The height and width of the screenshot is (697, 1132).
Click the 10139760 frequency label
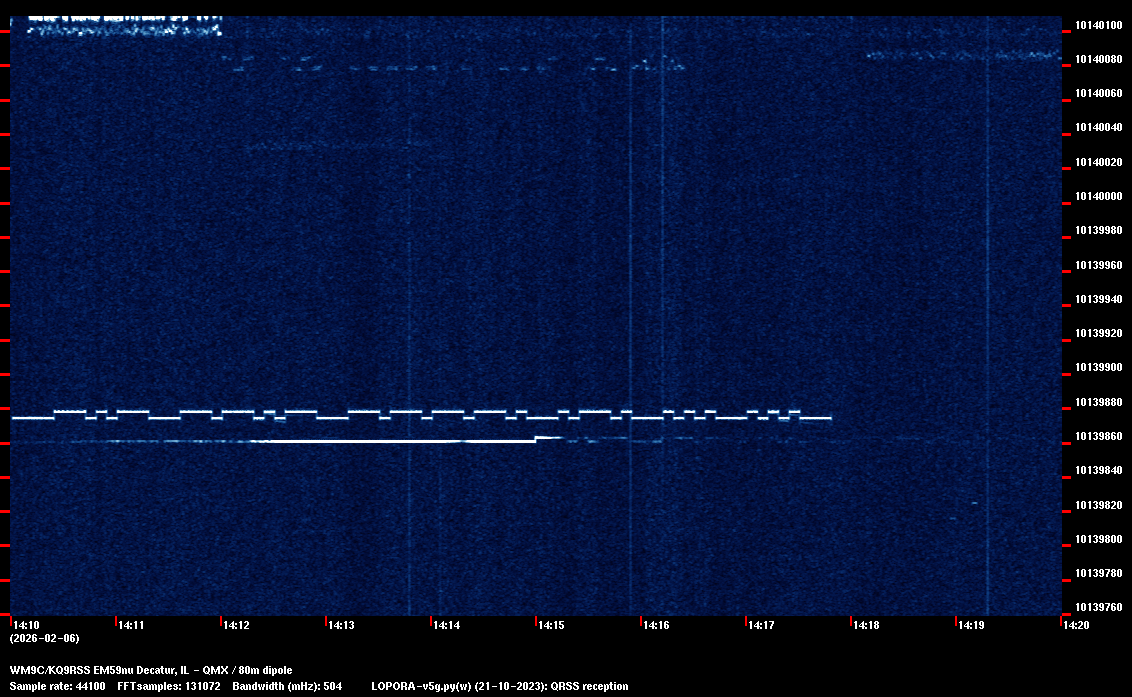pyautogui.click(x=1097, y=607)
